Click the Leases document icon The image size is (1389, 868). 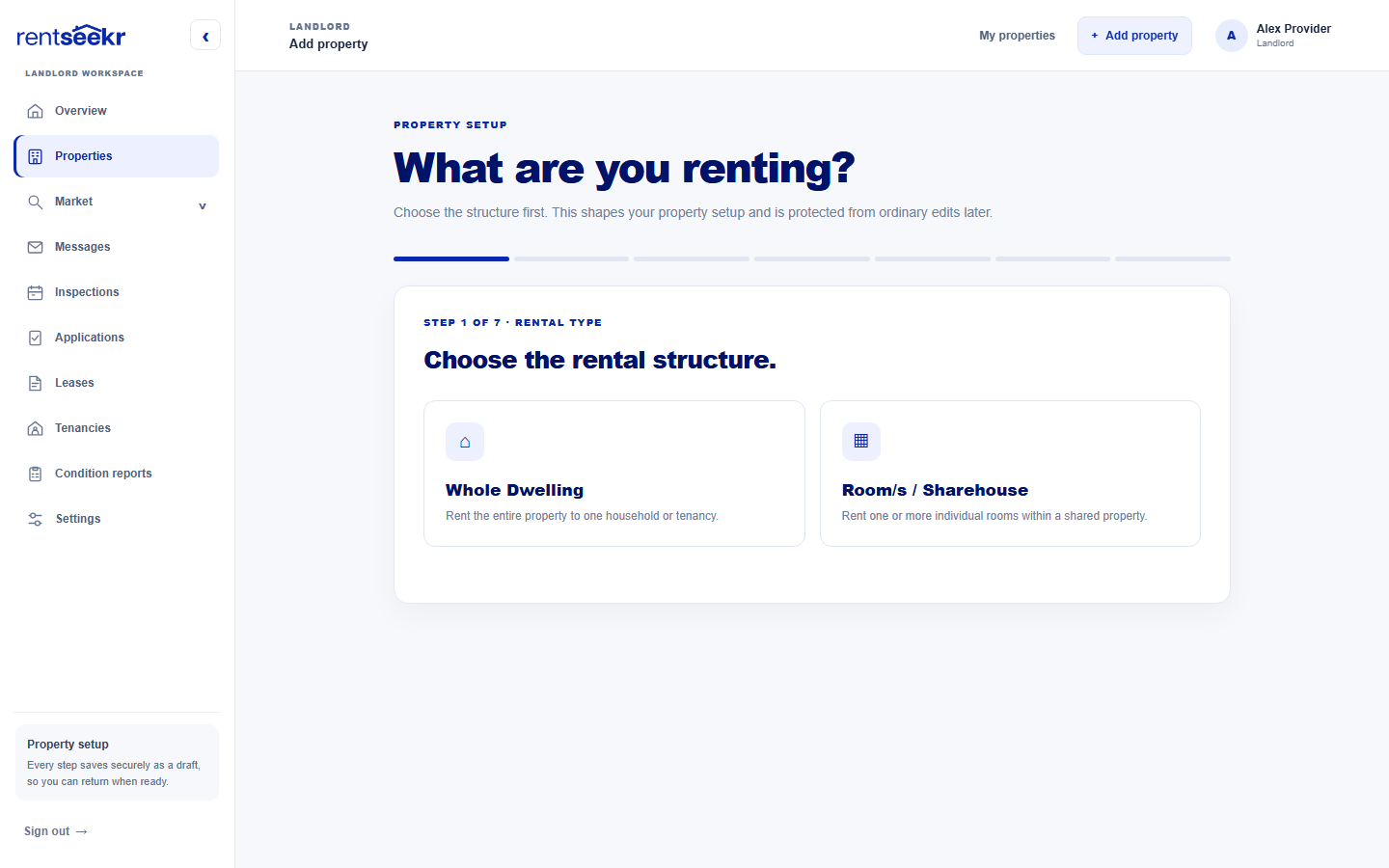tap(36, 383)
